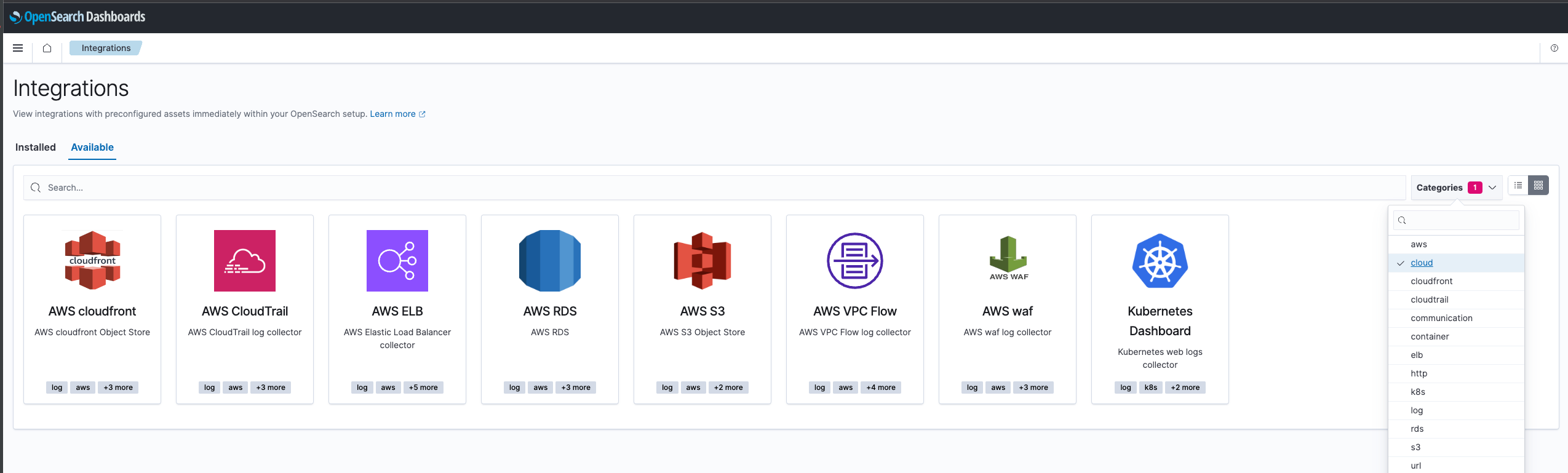The height and width of the screenshot is (473, 1568).
Task: Click the AWS ELB logo
Action: [x=397, y=261]
